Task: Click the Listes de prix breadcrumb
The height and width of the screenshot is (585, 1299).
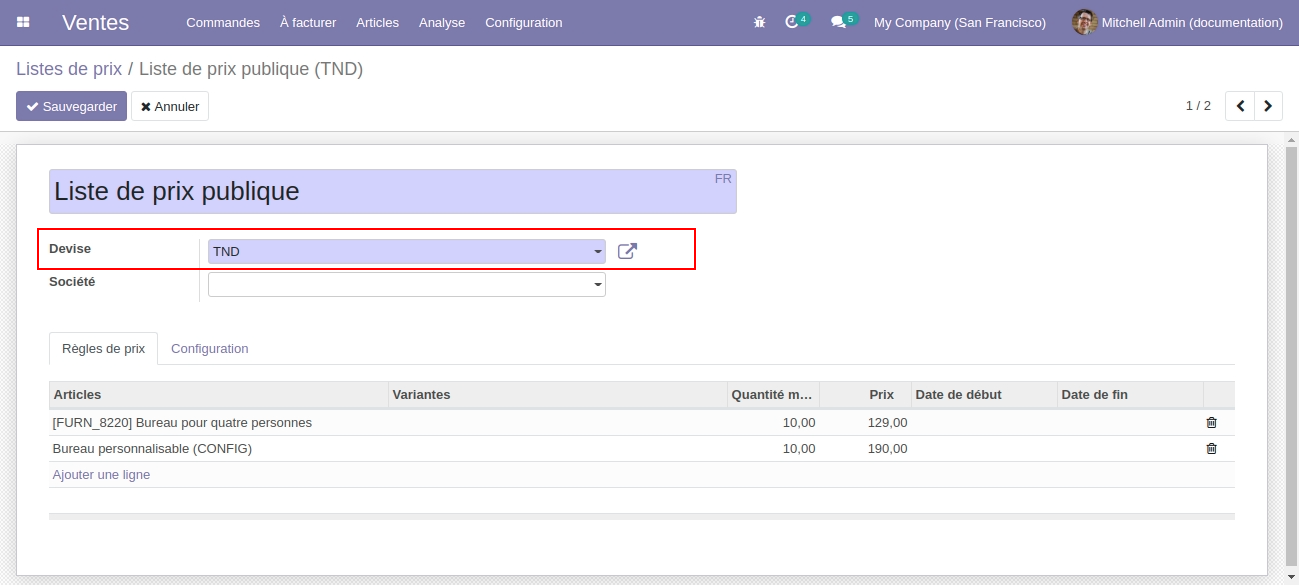Action: (x=68, y=69)
